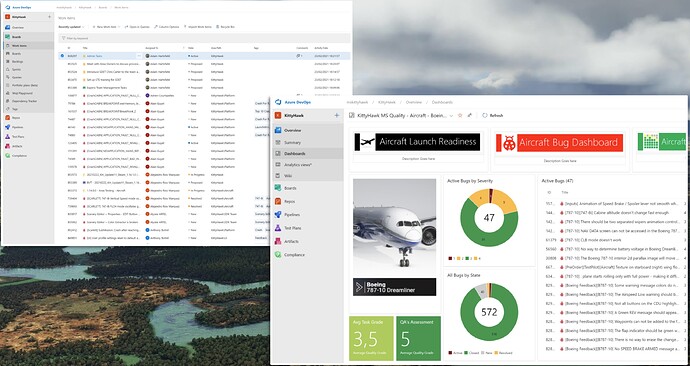Viewport: 690px width, 366px height.
Task: Open Artifacts in Work Items window sidebar
Action: [x=14, y=146]
